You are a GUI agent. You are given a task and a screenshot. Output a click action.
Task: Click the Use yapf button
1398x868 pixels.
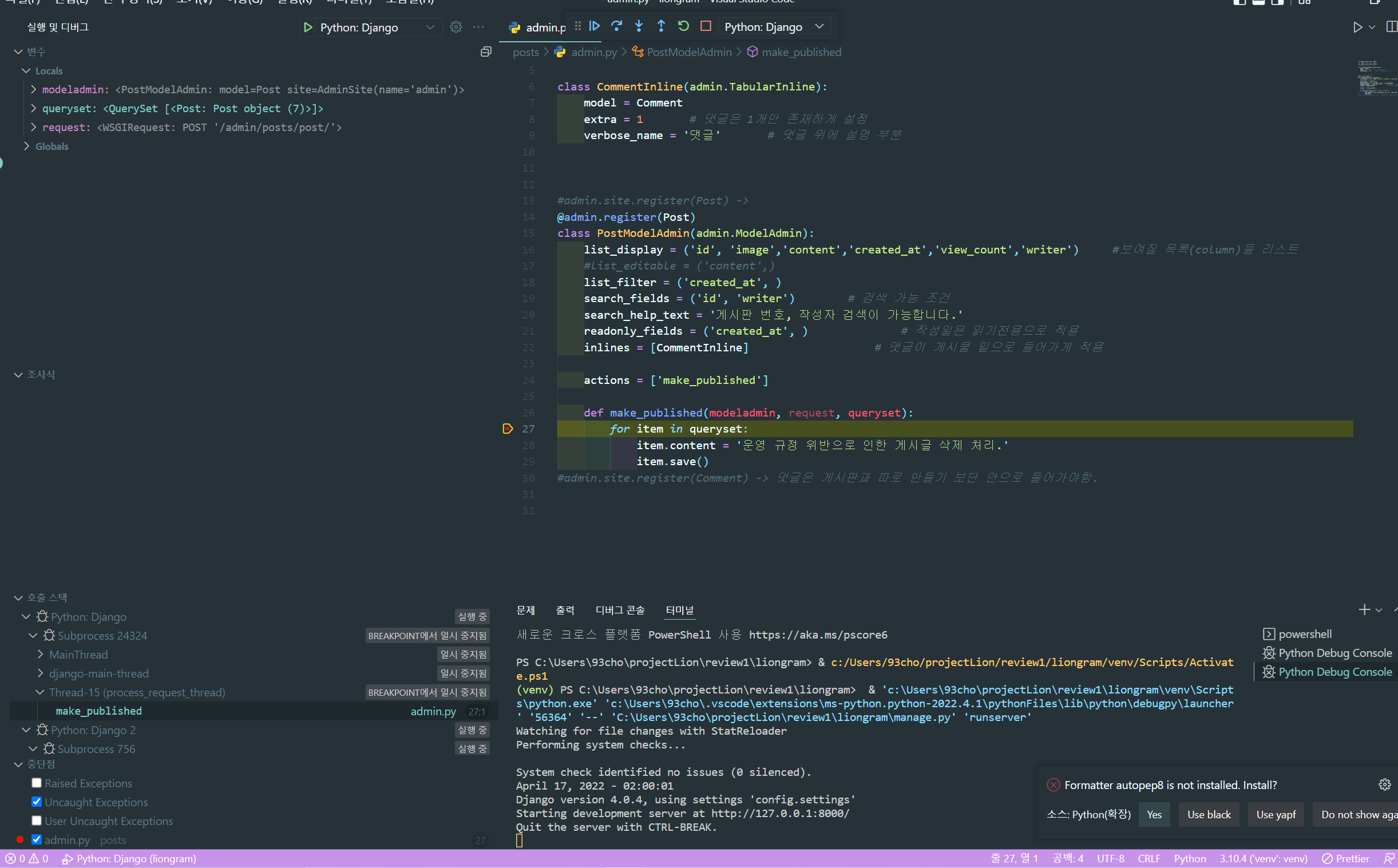click(1276, 815)
